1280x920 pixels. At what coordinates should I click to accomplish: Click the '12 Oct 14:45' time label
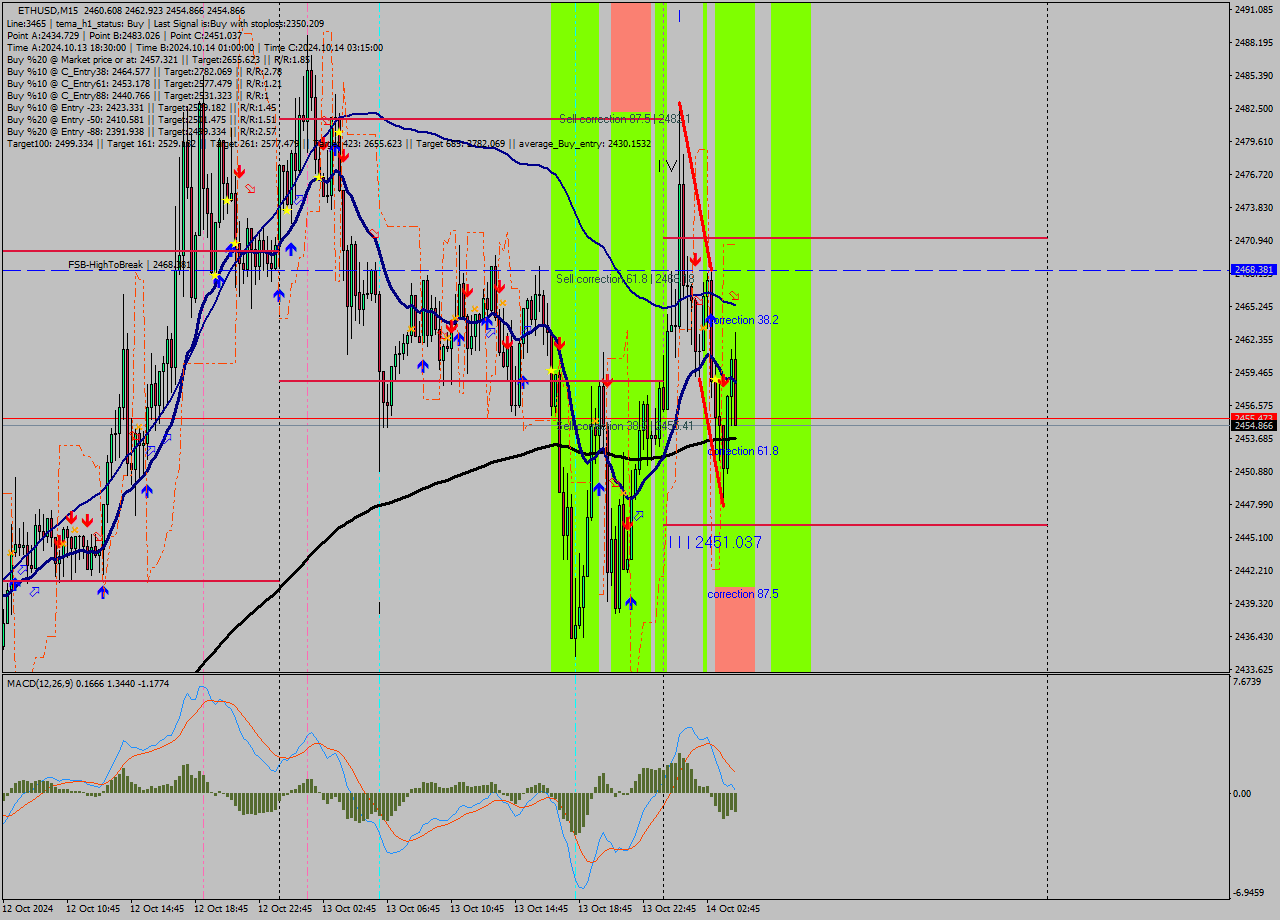157,909
